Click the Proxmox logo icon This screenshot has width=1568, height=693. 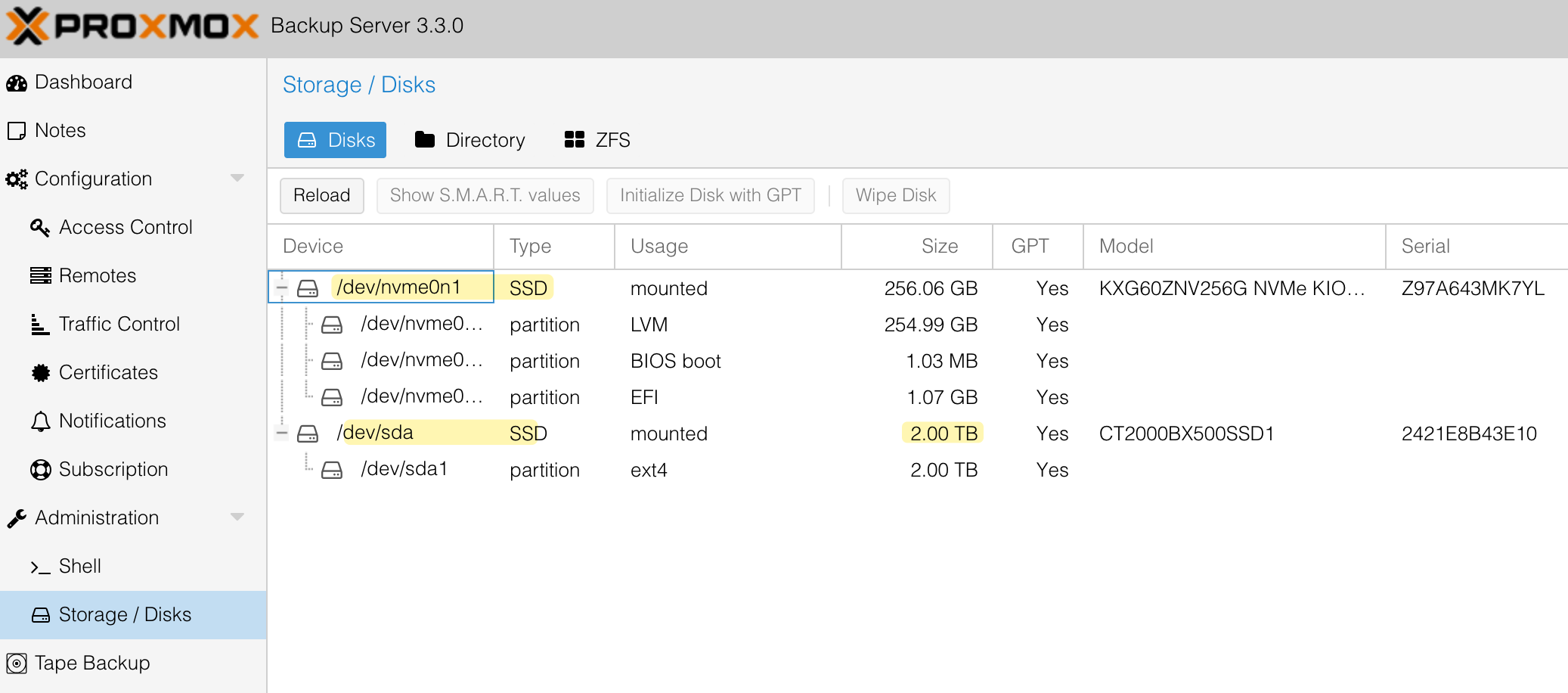point(28,26)
